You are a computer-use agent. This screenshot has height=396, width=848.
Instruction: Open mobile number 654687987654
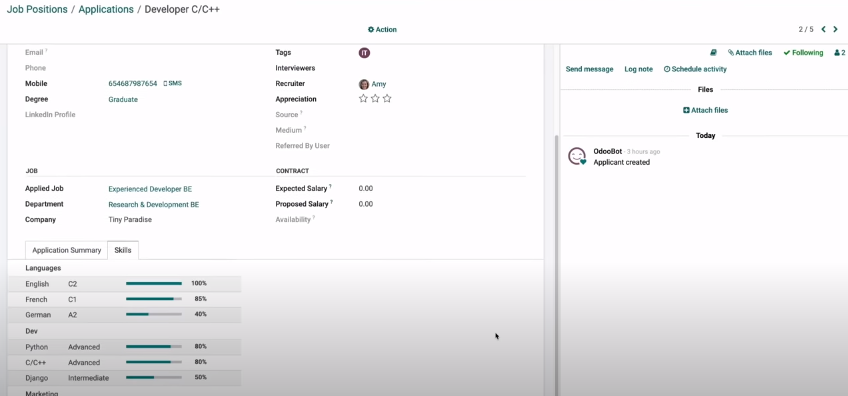tap(132, 84)
